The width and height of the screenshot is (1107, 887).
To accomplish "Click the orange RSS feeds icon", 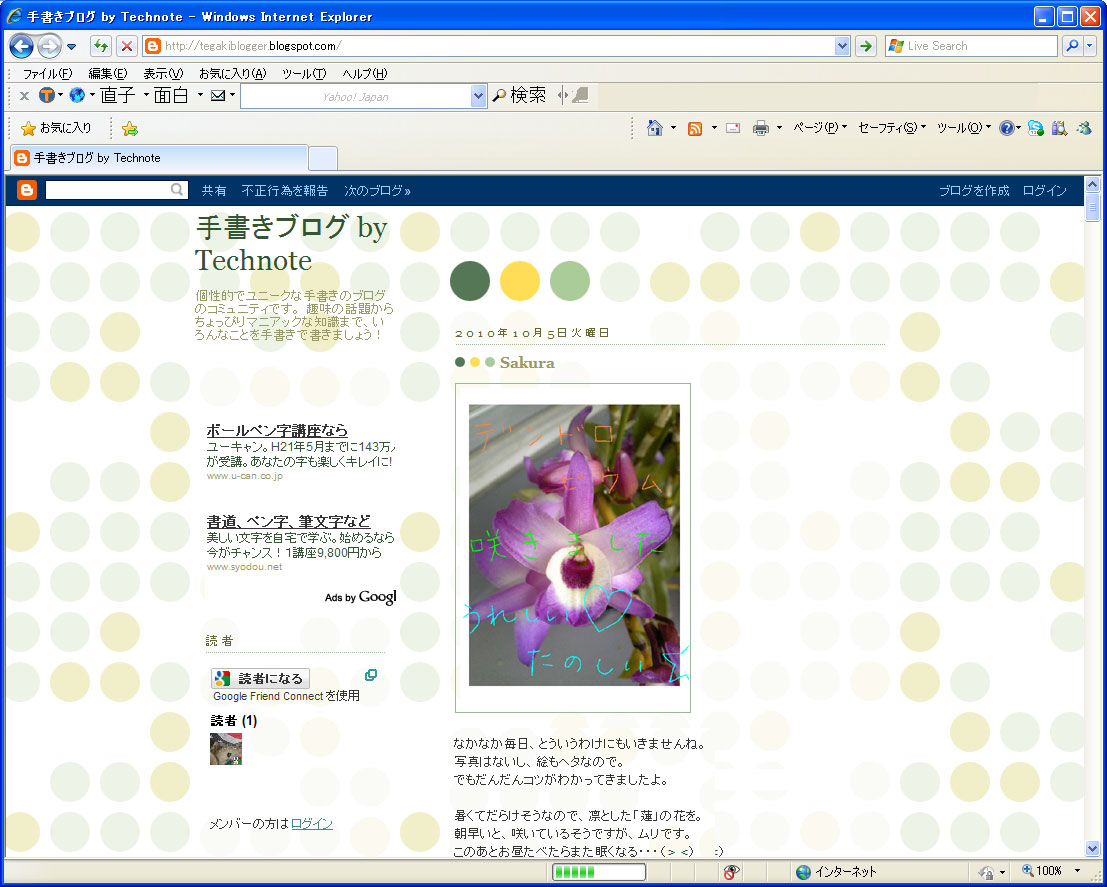I will (695, 129).
